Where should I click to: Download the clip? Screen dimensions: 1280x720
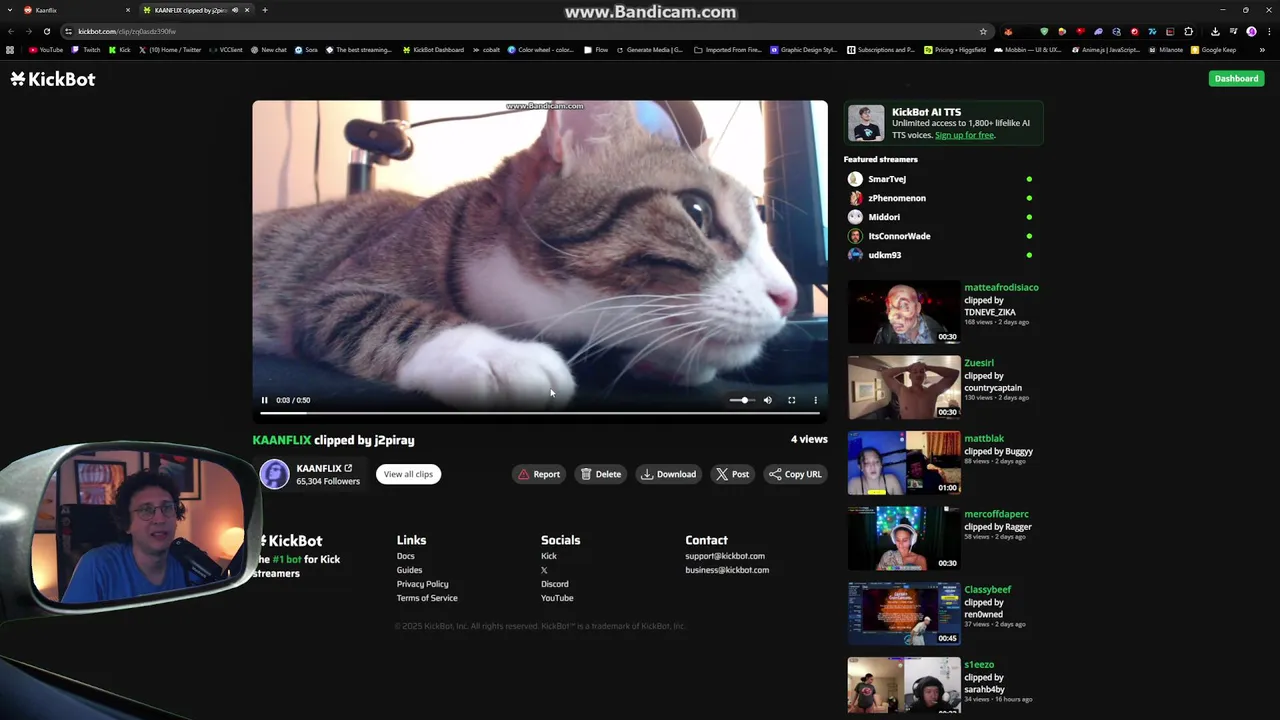coord(669,474)
